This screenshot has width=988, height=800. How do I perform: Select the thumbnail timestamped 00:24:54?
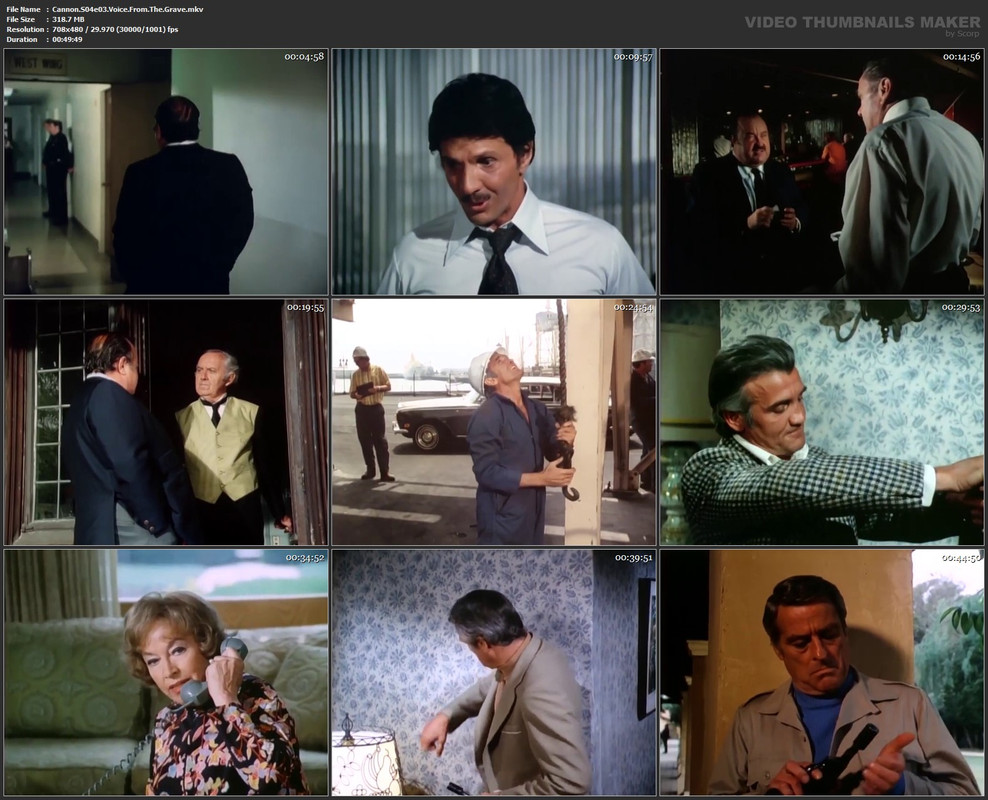coord(494,422)
